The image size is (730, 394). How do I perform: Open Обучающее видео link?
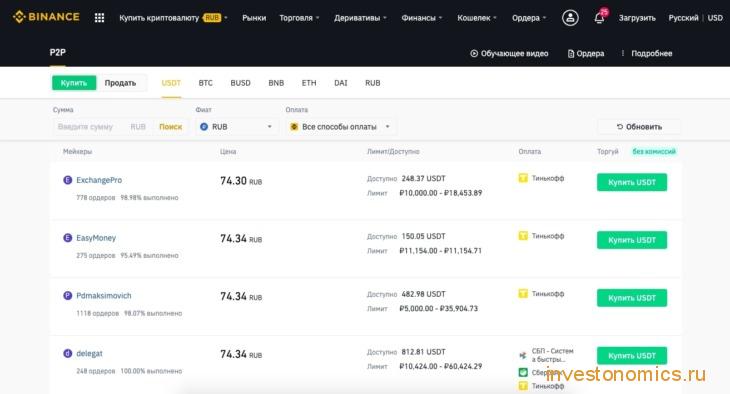(x=509, y=54)
